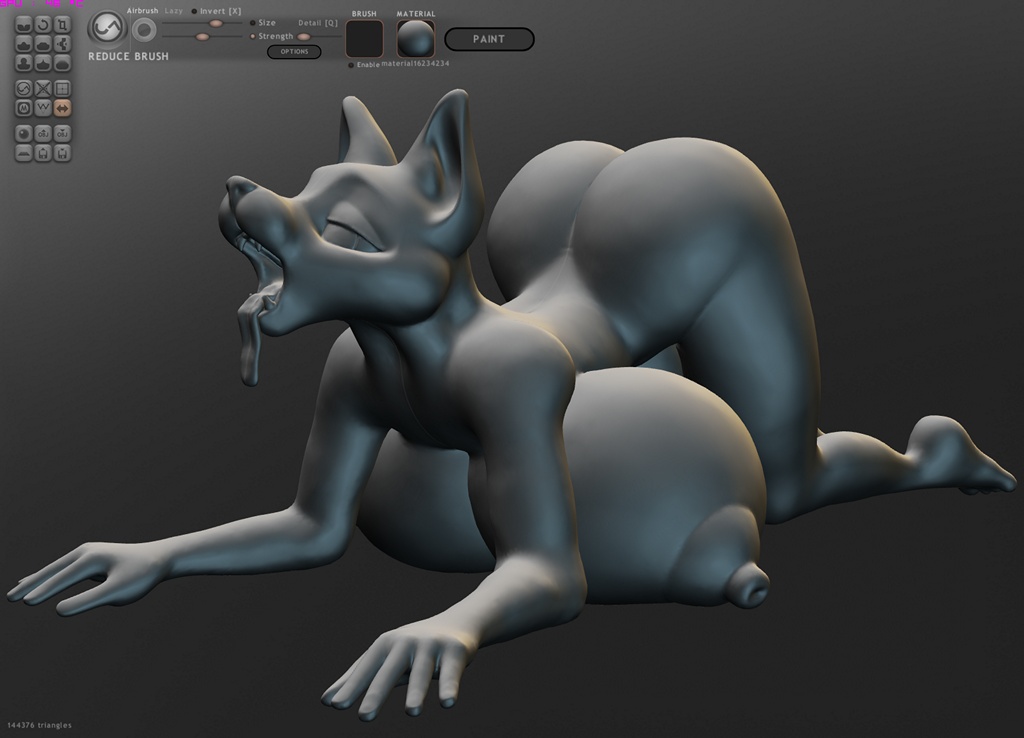Click the Import OBJ icon
The height and width of the screenshot is (738, 1024).
click(43, 133)
